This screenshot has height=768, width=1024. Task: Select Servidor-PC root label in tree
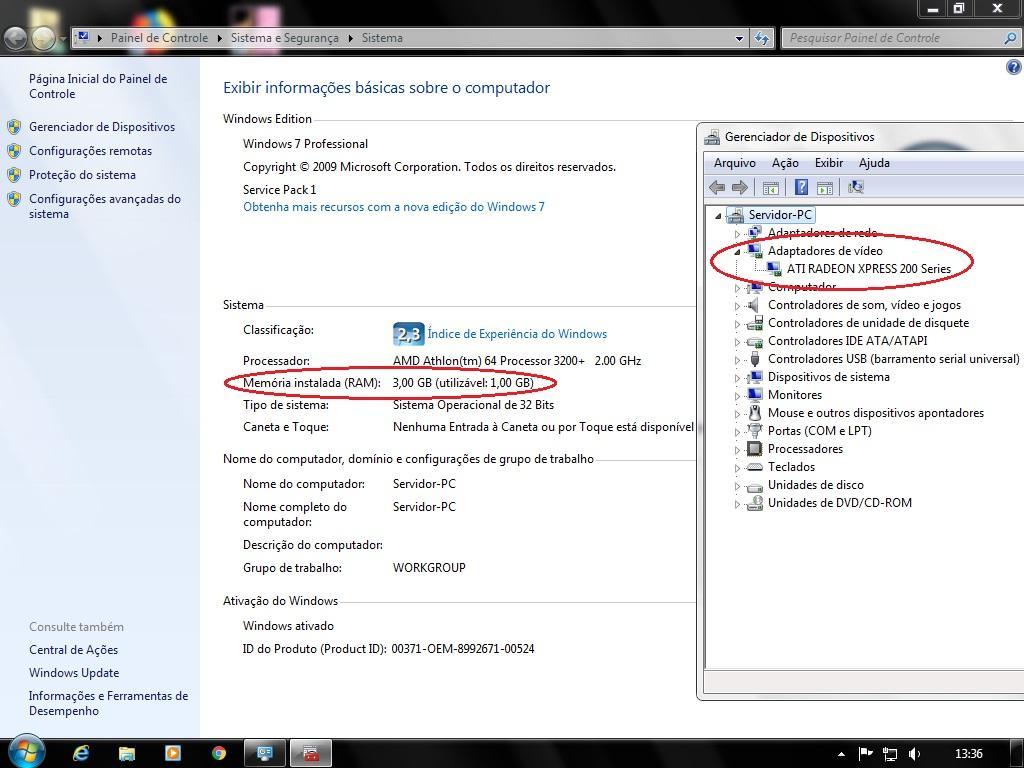[780, 215]
